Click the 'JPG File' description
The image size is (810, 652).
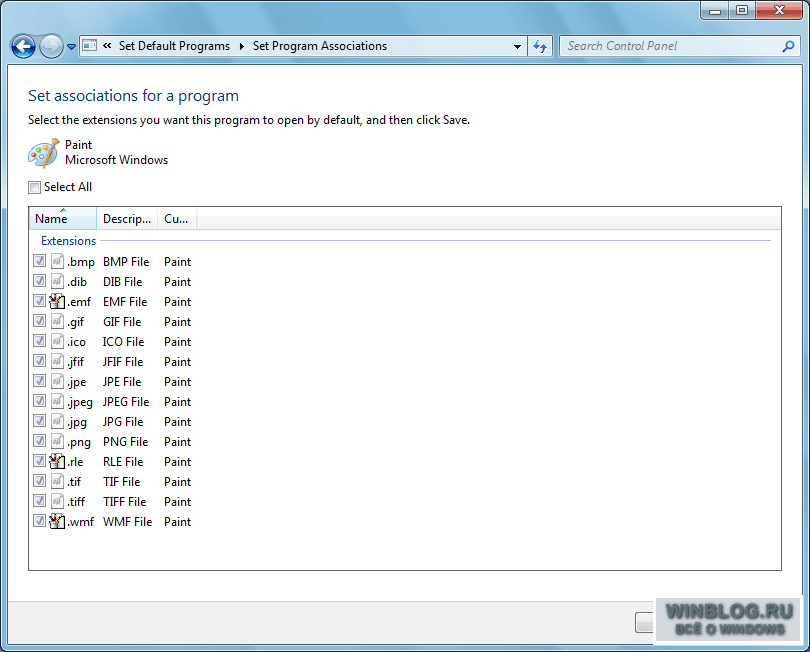123,422
